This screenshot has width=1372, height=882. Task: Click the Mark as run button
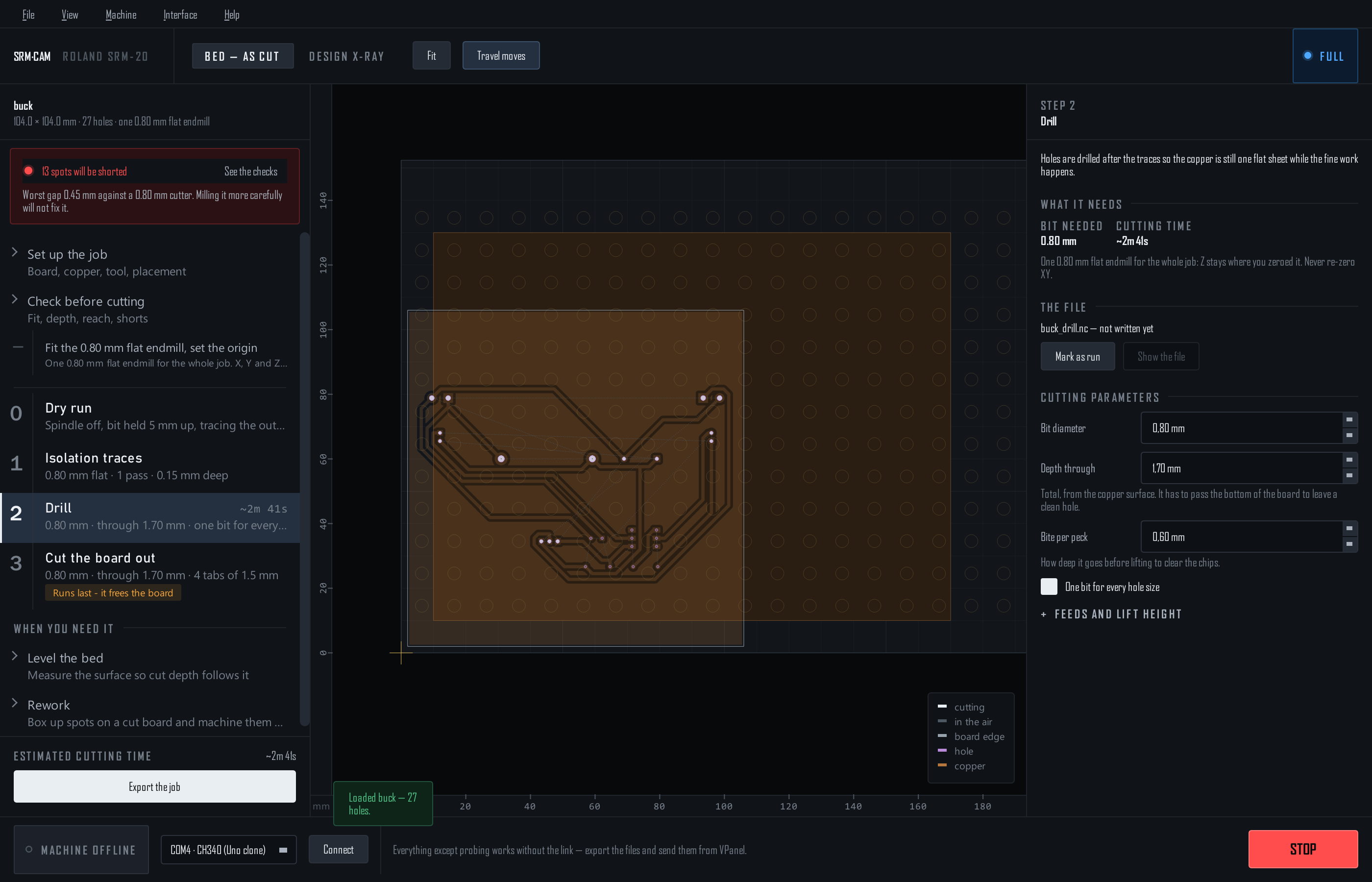[x=1077, y=356]
